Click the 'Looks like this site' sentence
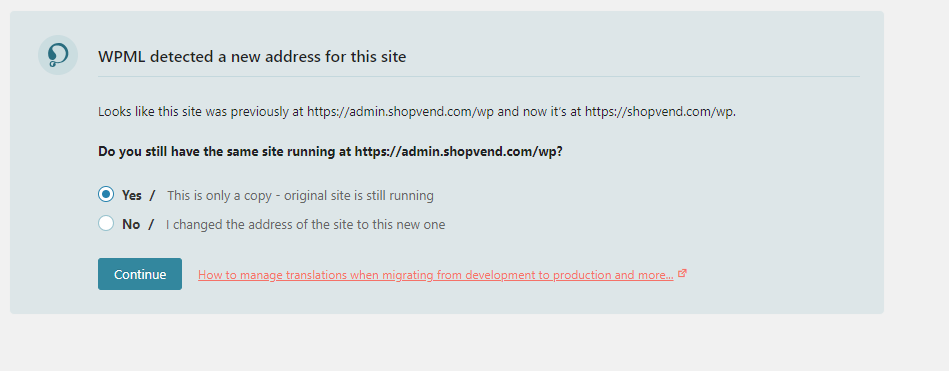This screenshot has height=371, width=949. (x=417, y=112)
